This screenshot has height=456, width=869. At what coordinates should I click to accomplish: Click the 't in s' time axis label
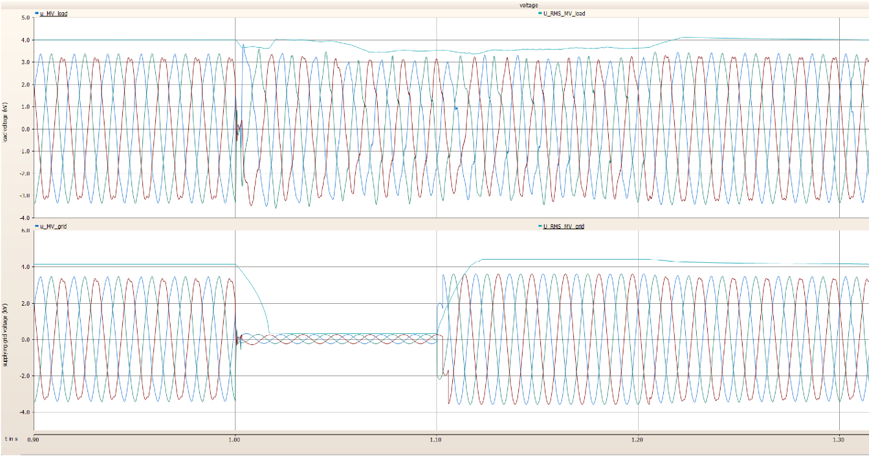pyautogui.click(x=12, y=439)
